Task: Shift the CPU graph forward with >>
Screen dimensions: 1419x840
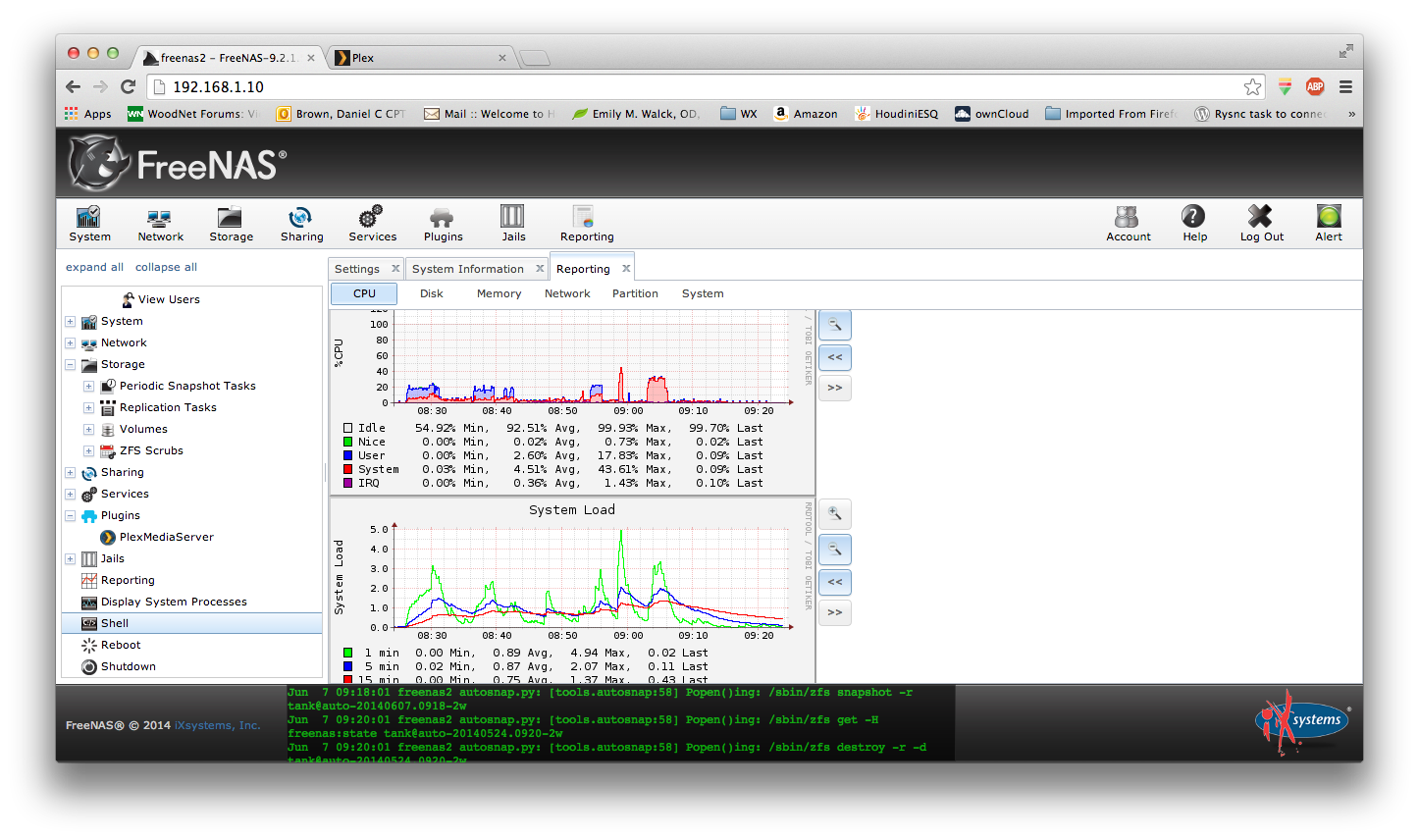Action: 835,388
